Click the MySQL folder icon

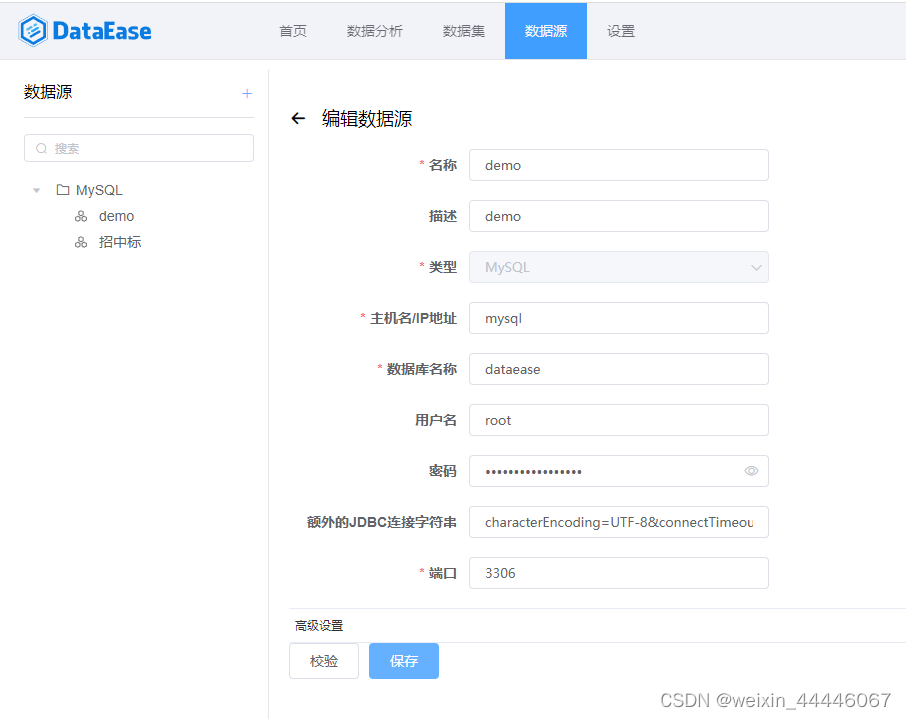coord(63,190)
